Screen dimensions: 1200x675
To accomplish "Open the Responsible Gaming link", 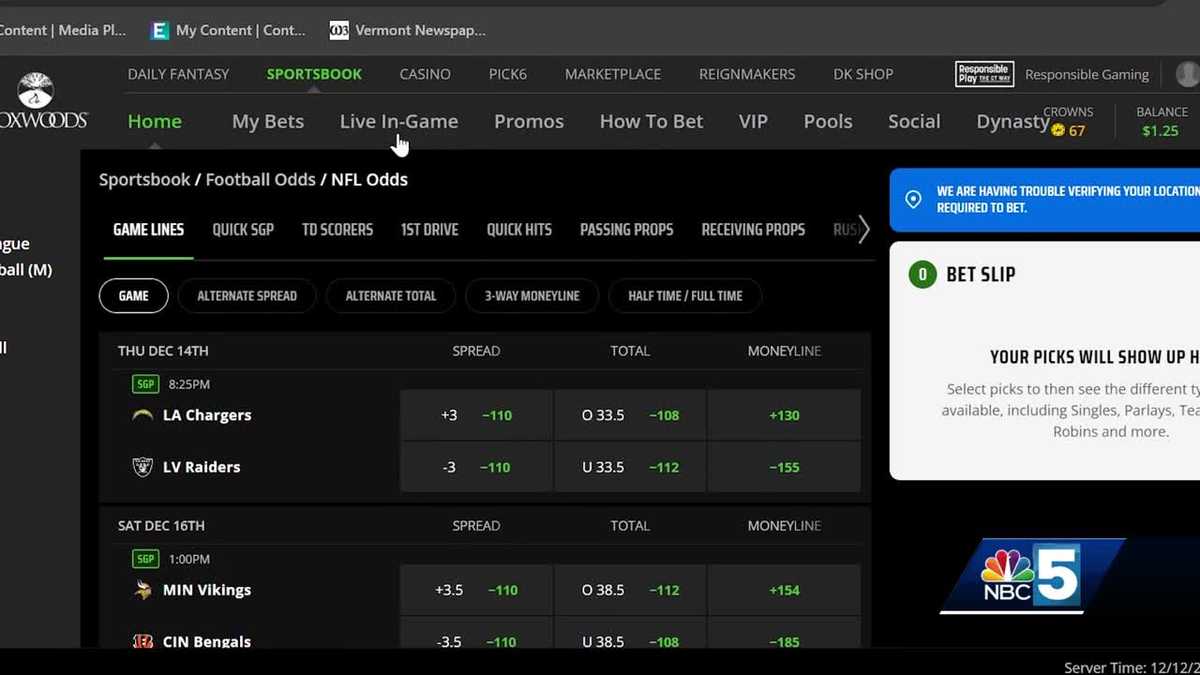I will point(1087,74).
